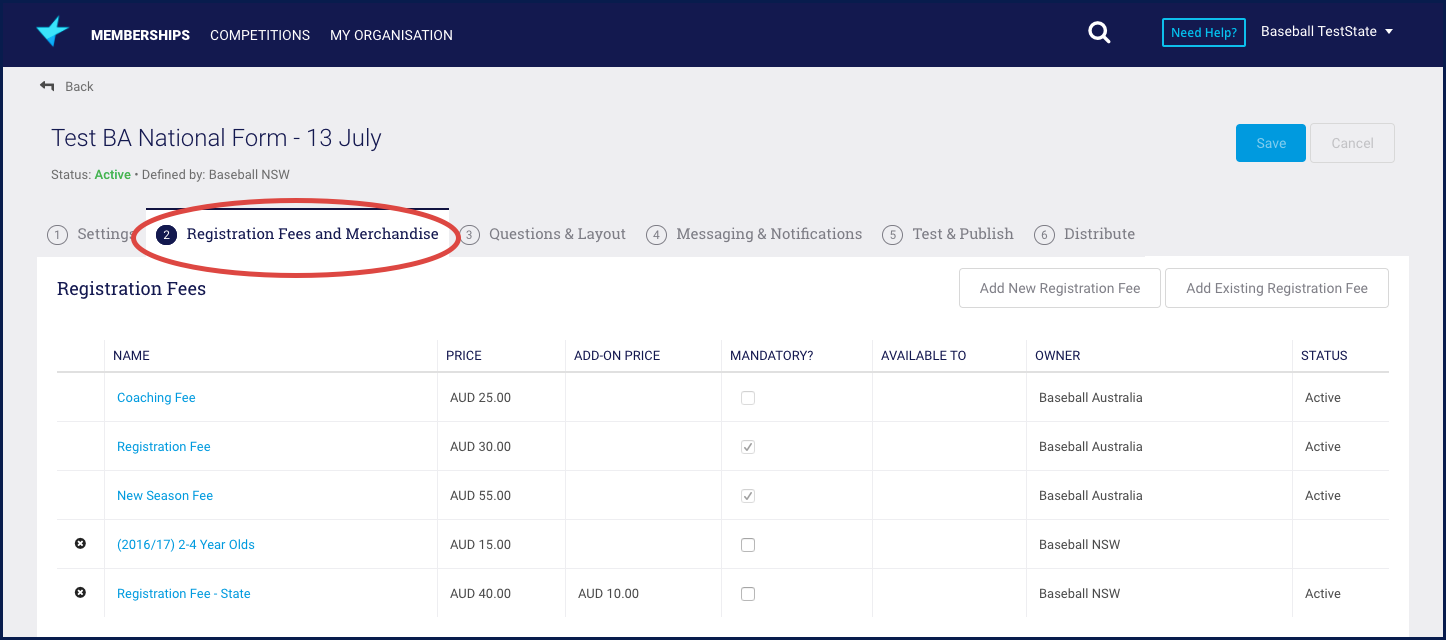The height and width of the screenshot is (640, 1446).
Task: Click the AUD 15.00 price cell
Action: pos(480,544)
